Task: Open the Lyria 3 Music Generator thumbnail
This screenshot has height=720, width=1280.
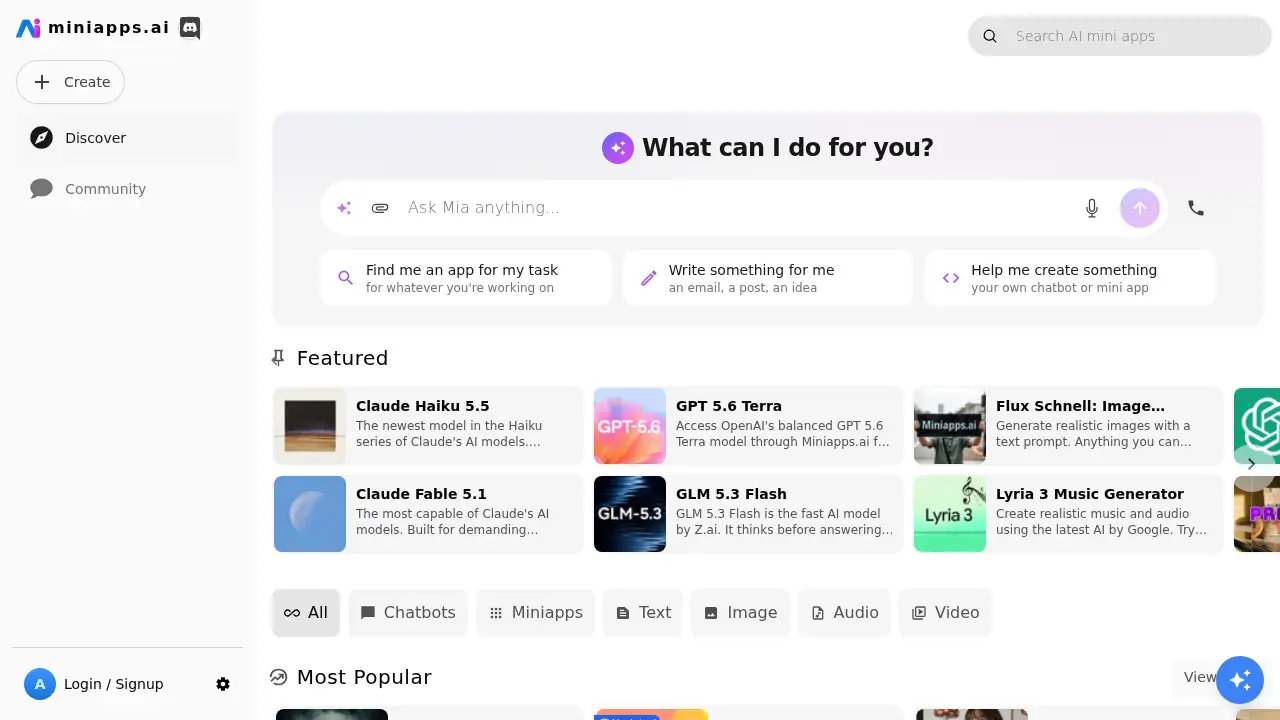Action: tap(950, 514)
